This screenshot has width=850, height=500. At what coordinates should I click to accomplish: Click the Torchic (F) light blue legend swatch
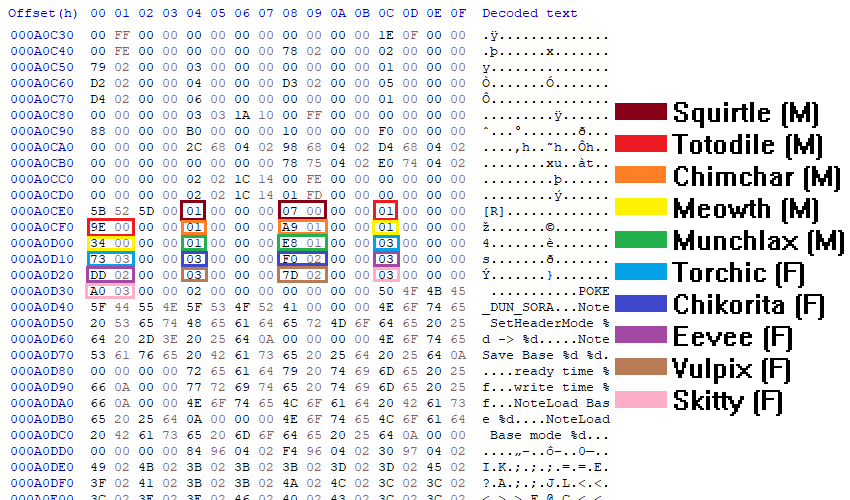pos(640,271)
